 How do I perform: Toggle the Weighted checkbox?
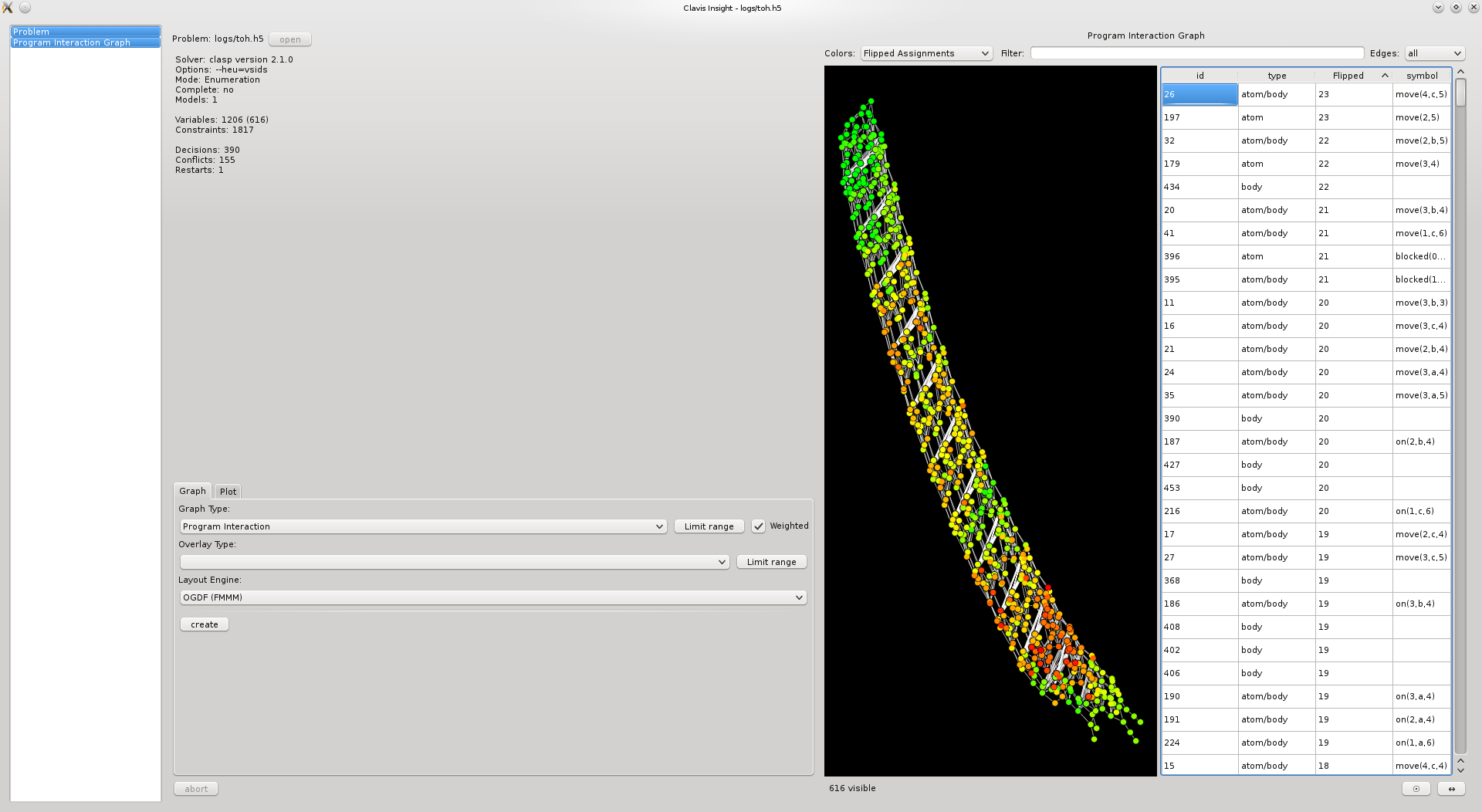[x=759, y=526]
